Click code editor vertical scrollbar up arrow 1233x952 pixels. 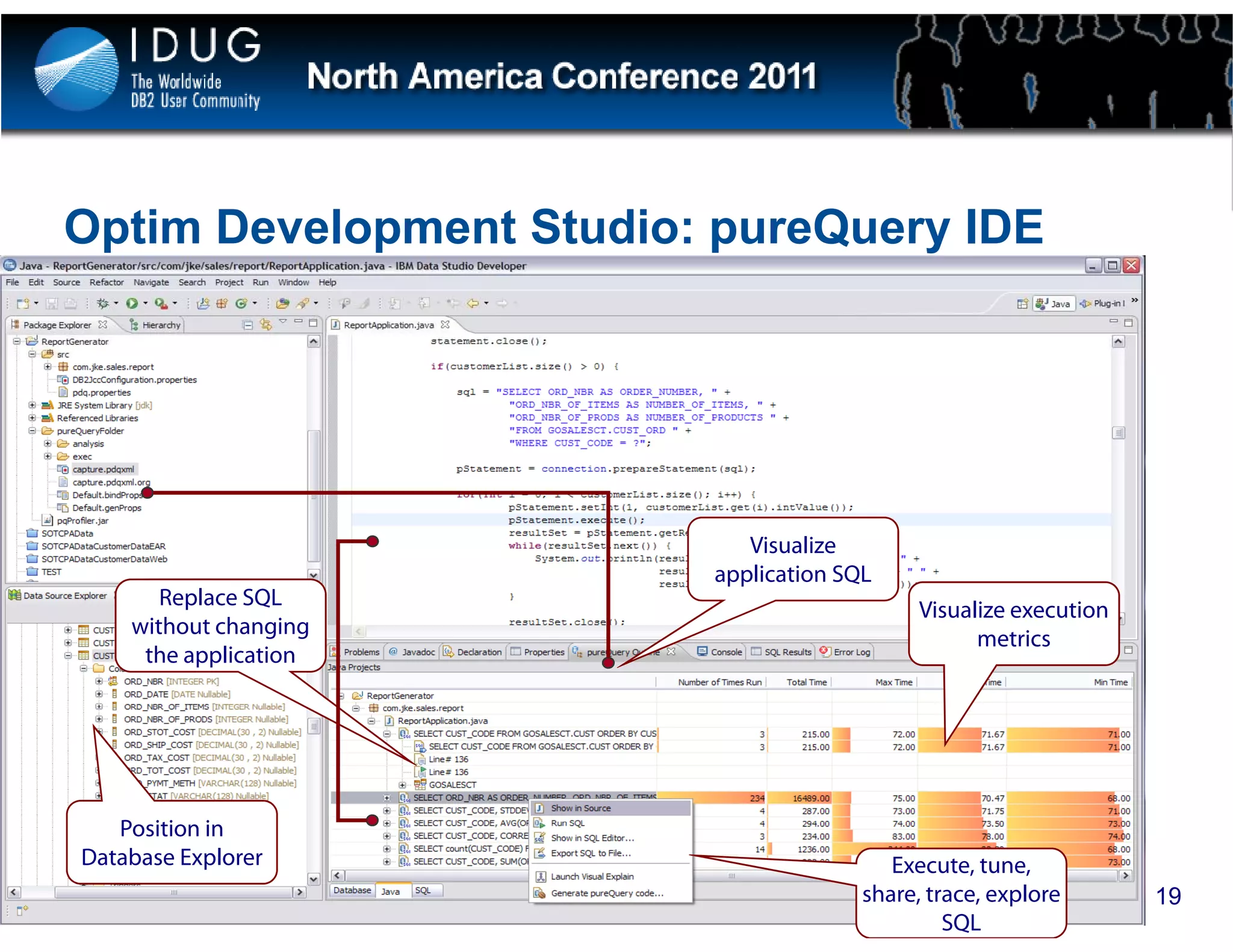(x=1119, y=342)
